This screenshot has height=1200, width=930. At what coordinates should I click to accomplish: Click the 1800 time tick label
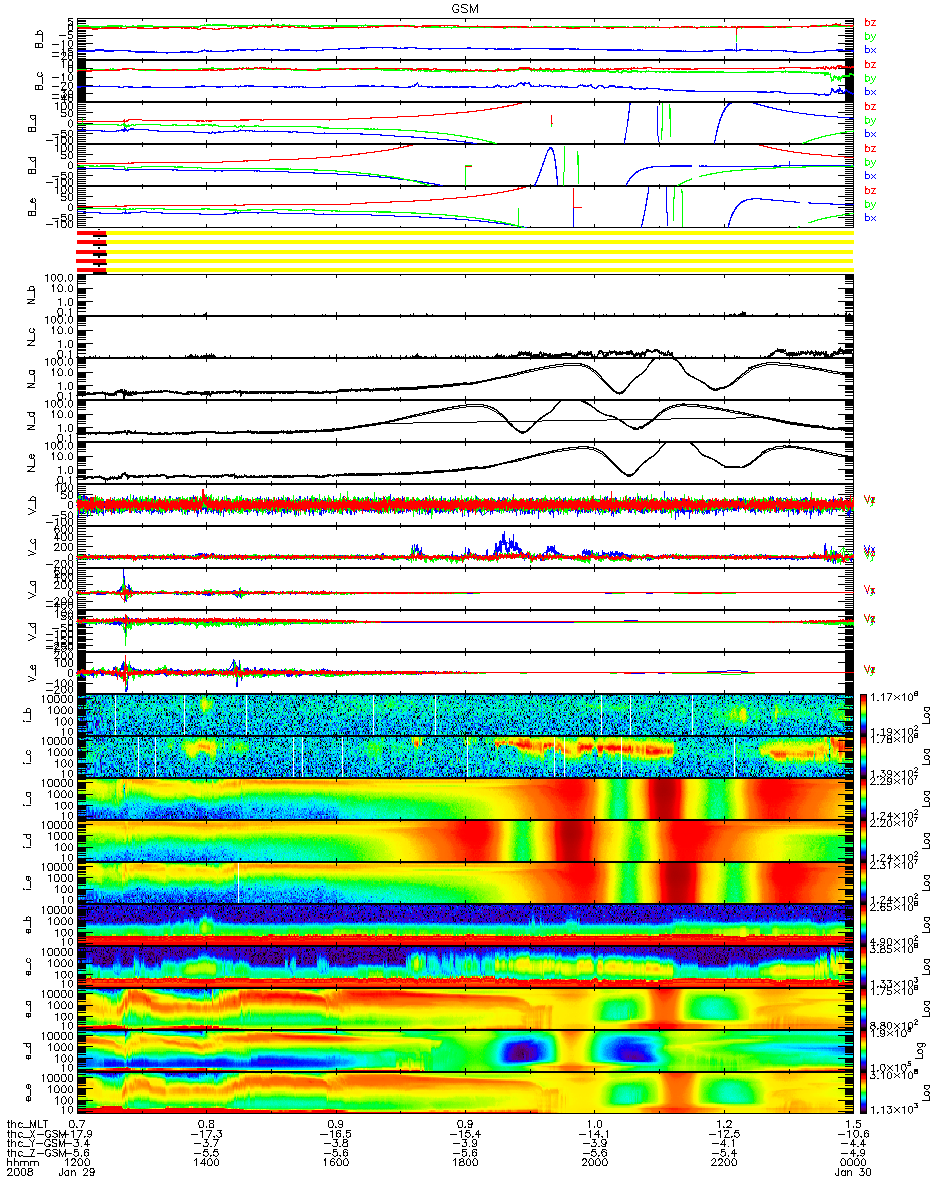coord(465,1164)
